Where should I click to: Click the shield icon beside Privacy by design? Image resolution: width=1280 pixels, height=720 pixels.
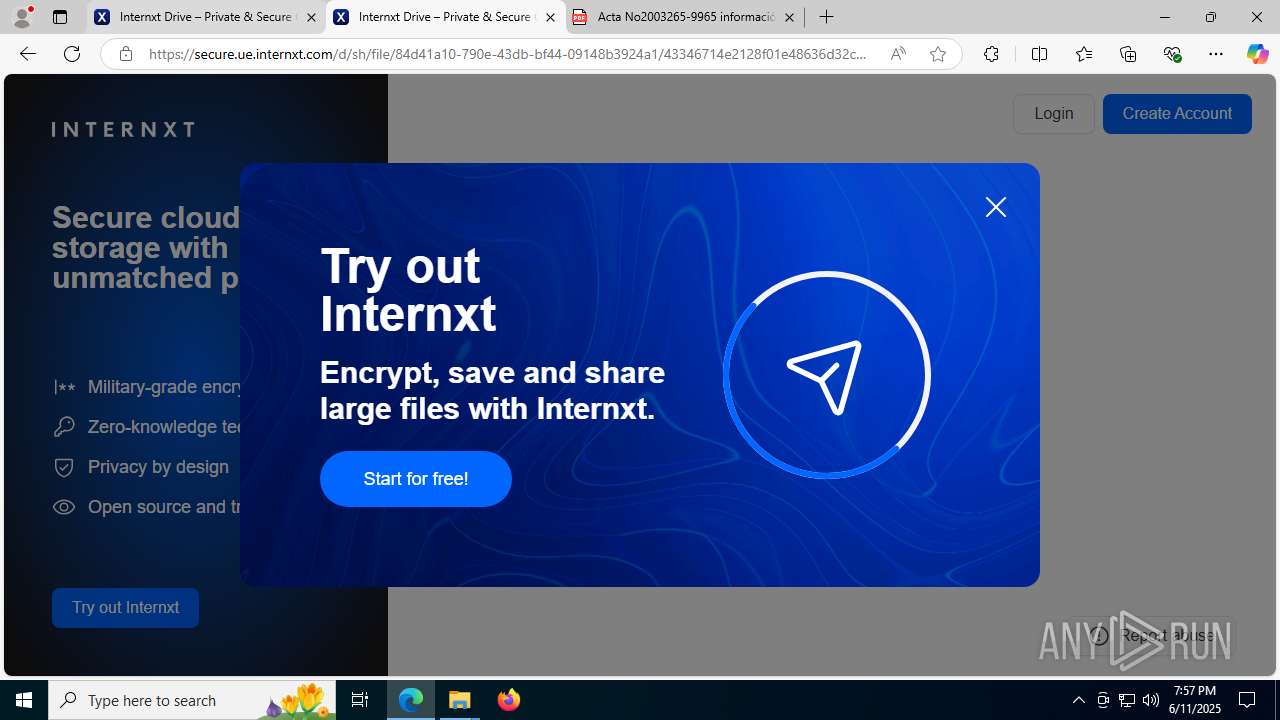pos(64,467)
